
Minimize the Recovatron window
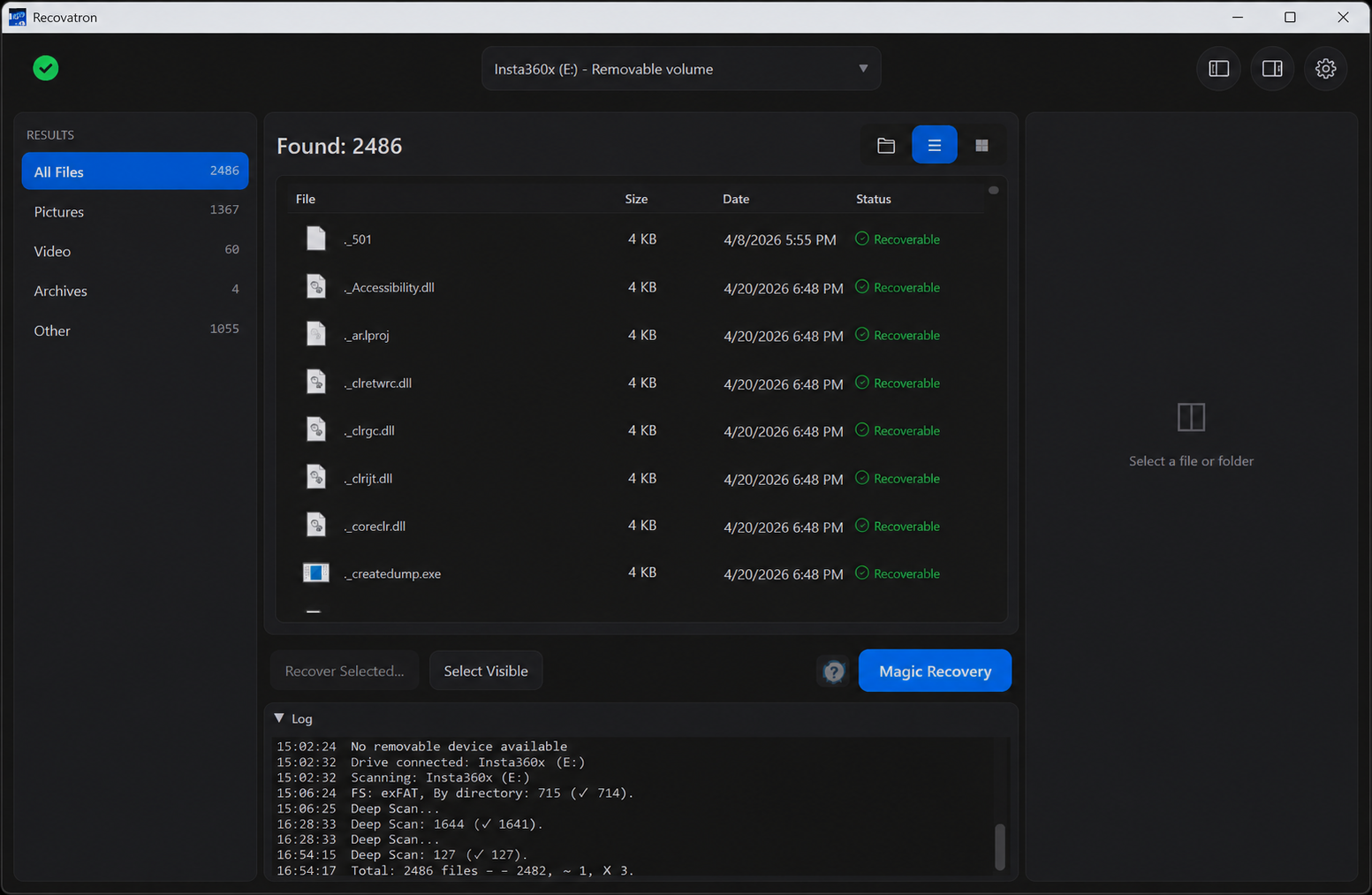[1238, 17]
